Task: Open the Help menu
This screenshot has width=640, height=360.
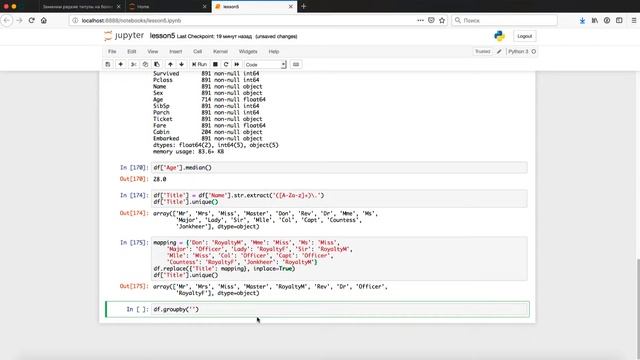Action: pos(274,51)
